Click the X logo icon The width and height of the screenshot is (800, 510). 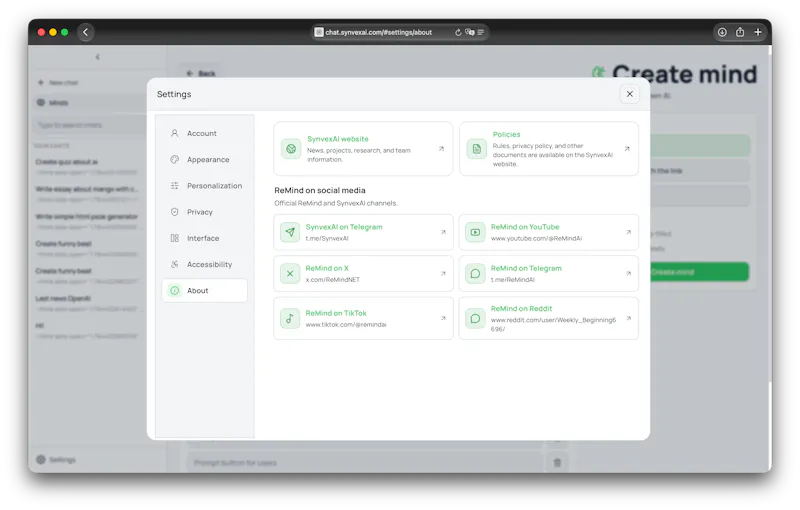[290, 273]
